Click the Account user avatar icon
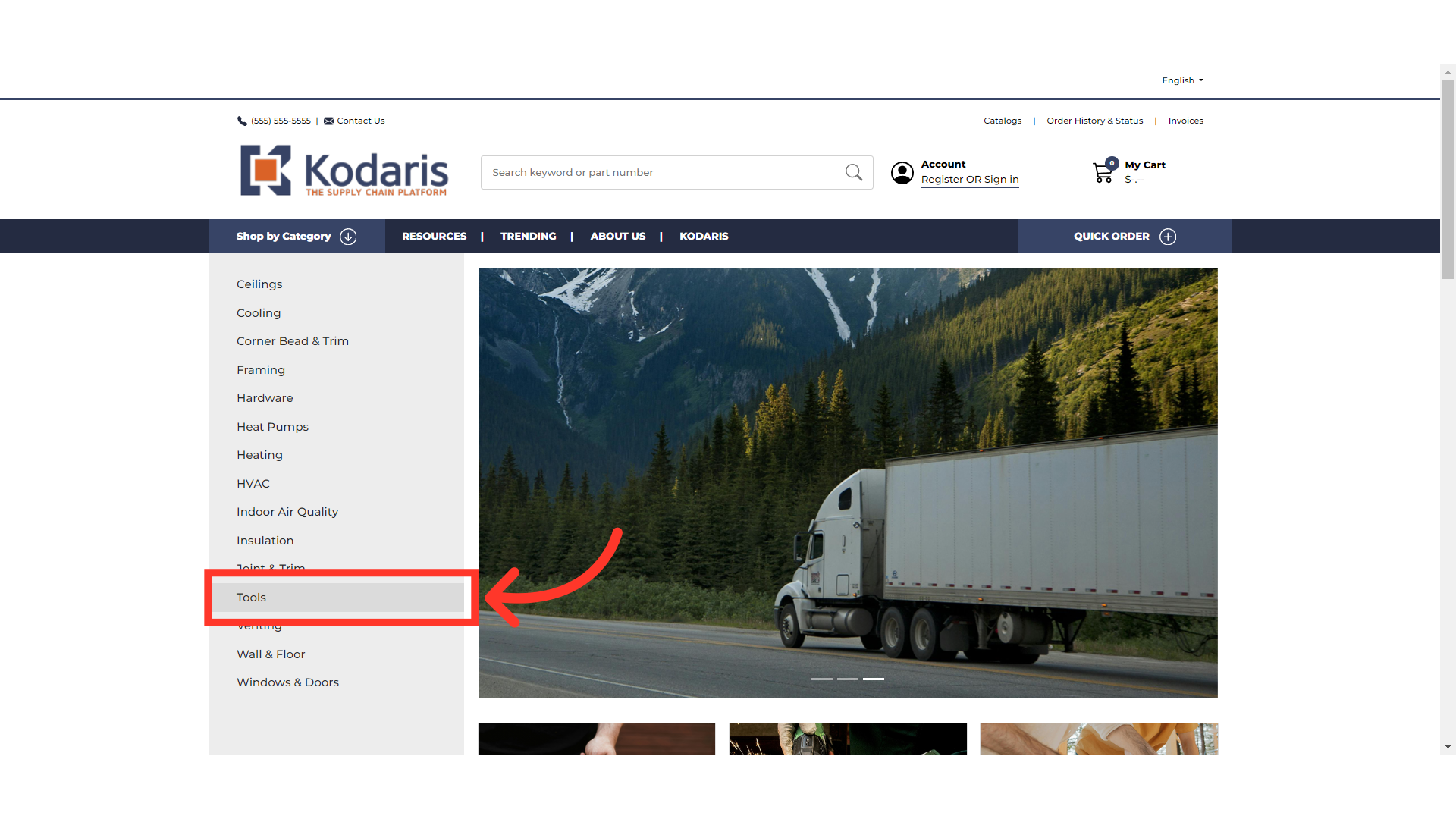 [x=902, y=173]
